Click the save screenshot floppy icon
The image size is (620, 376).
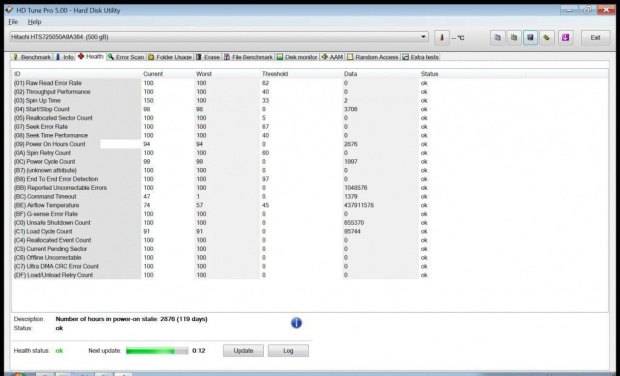pyautogui.click(x=530, y=38)
